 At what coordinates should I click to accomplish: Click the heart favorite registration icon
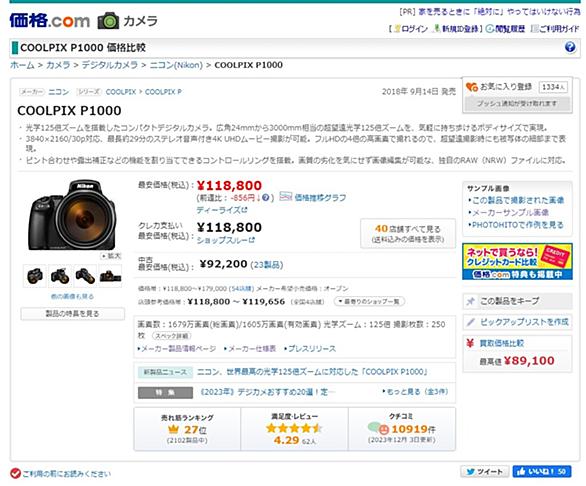472,87
